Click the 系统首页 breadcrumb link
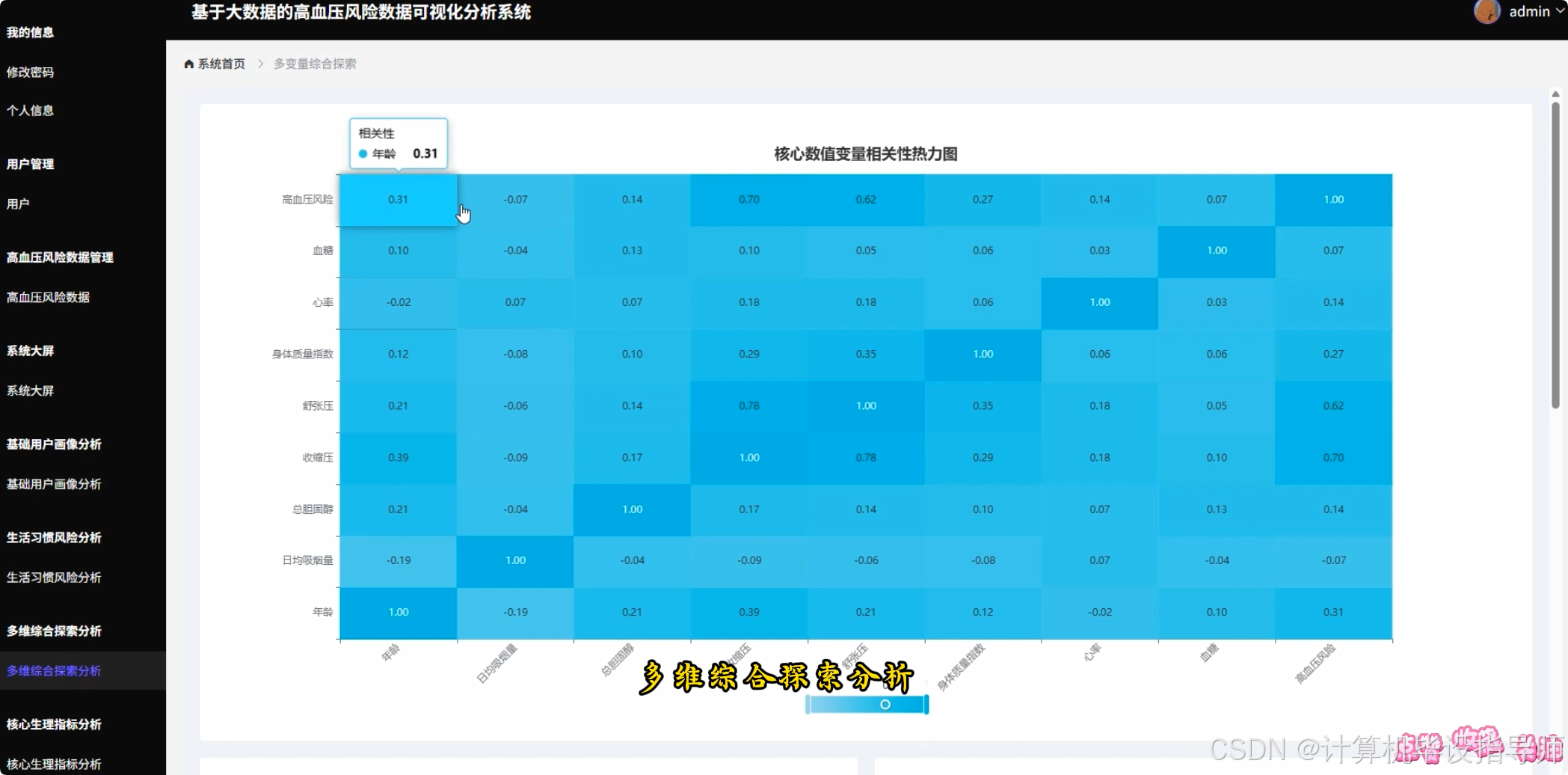The image size is (1568, 775). coord(220,64)
